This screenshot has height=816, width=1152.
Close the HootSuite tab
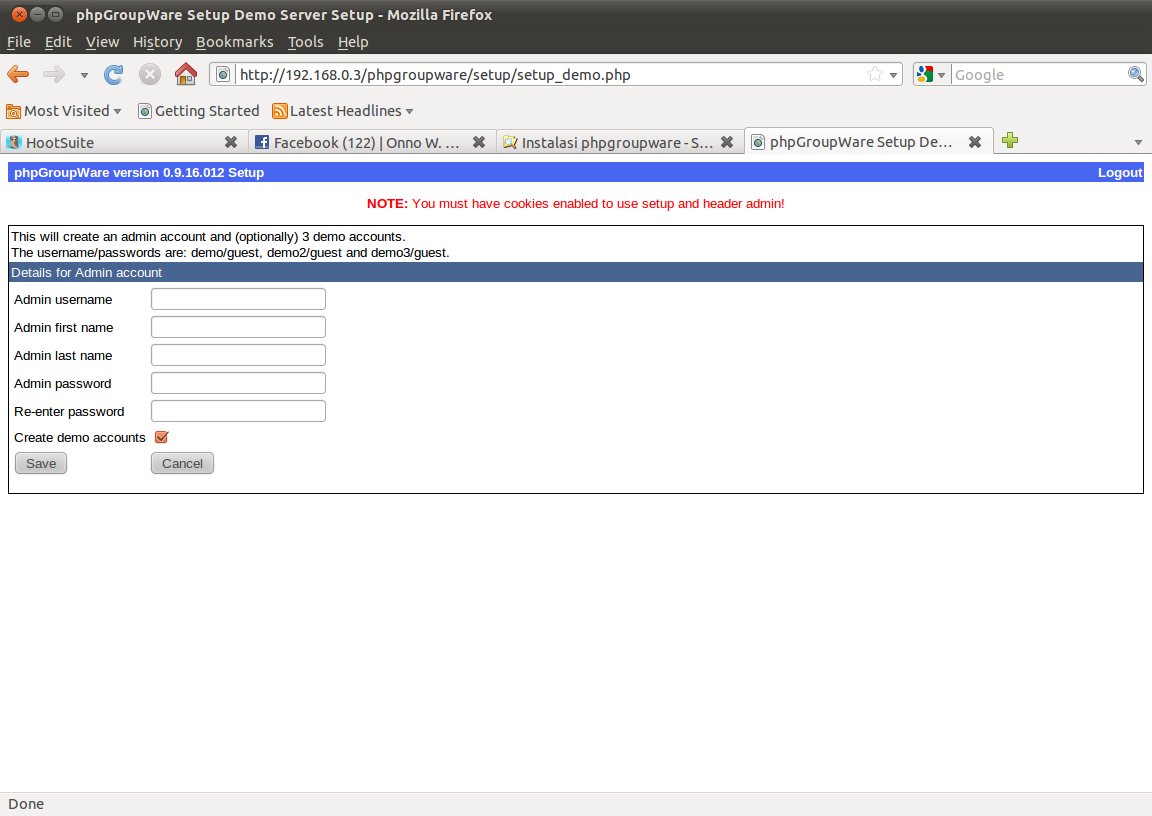(x=231, y=142)
